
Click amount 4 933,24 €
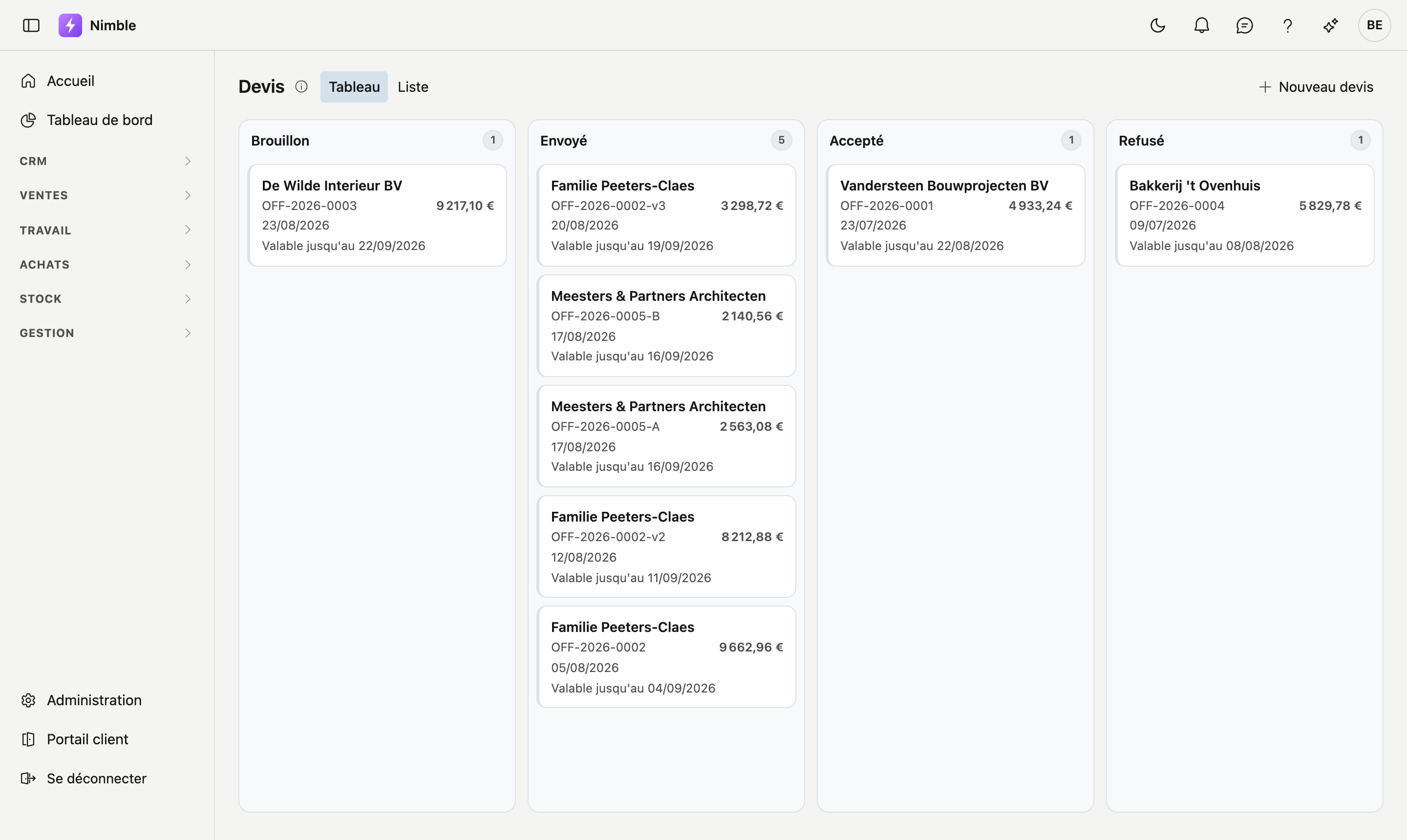tap(1041, 206)
